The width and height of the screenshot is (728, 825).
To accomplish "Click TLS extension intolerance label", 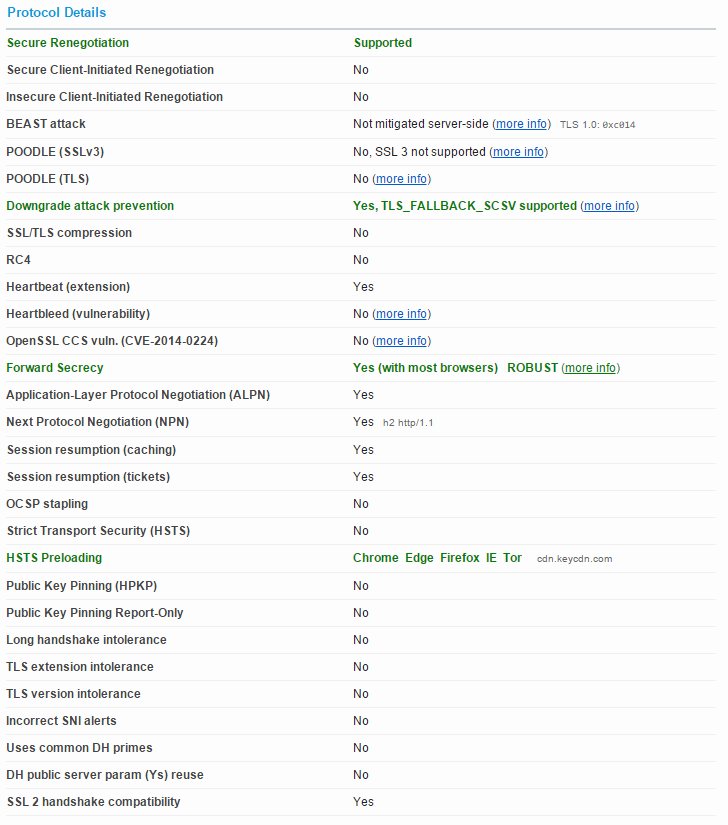I will 80,667.
